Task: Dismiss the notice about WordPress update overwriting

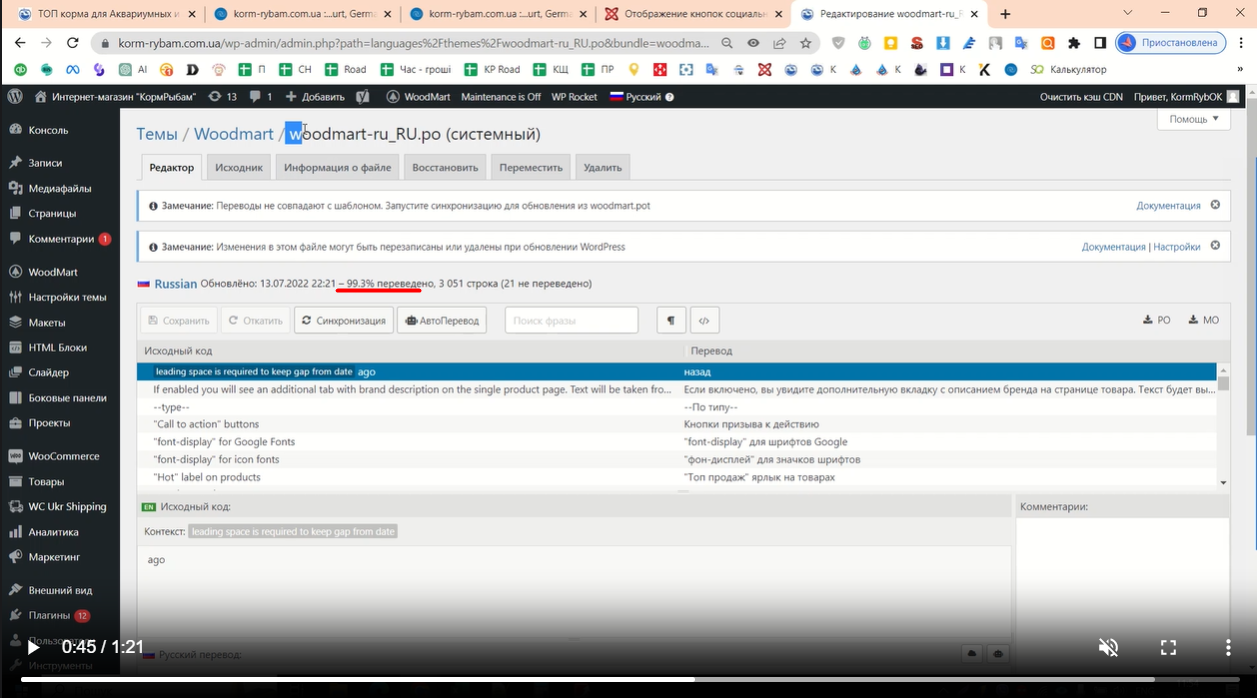Action: click(x=1215, y=245)
